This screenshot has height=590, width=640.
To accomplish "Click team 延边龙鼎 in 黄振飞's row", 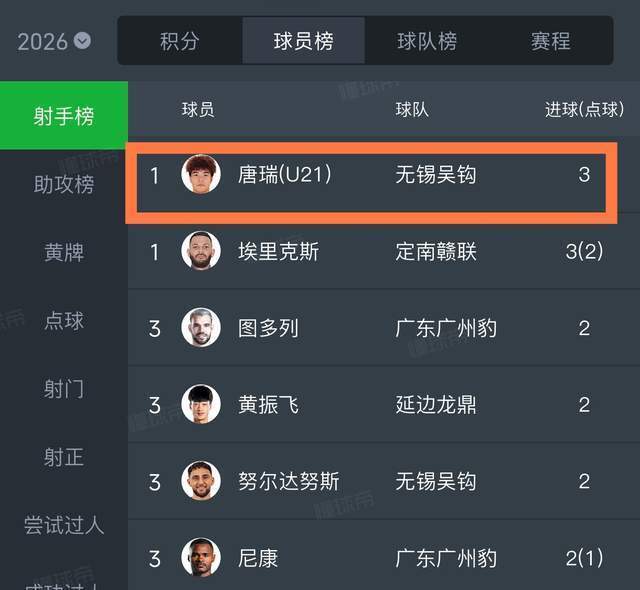I will pyautogui.click(x=436, y=405).
